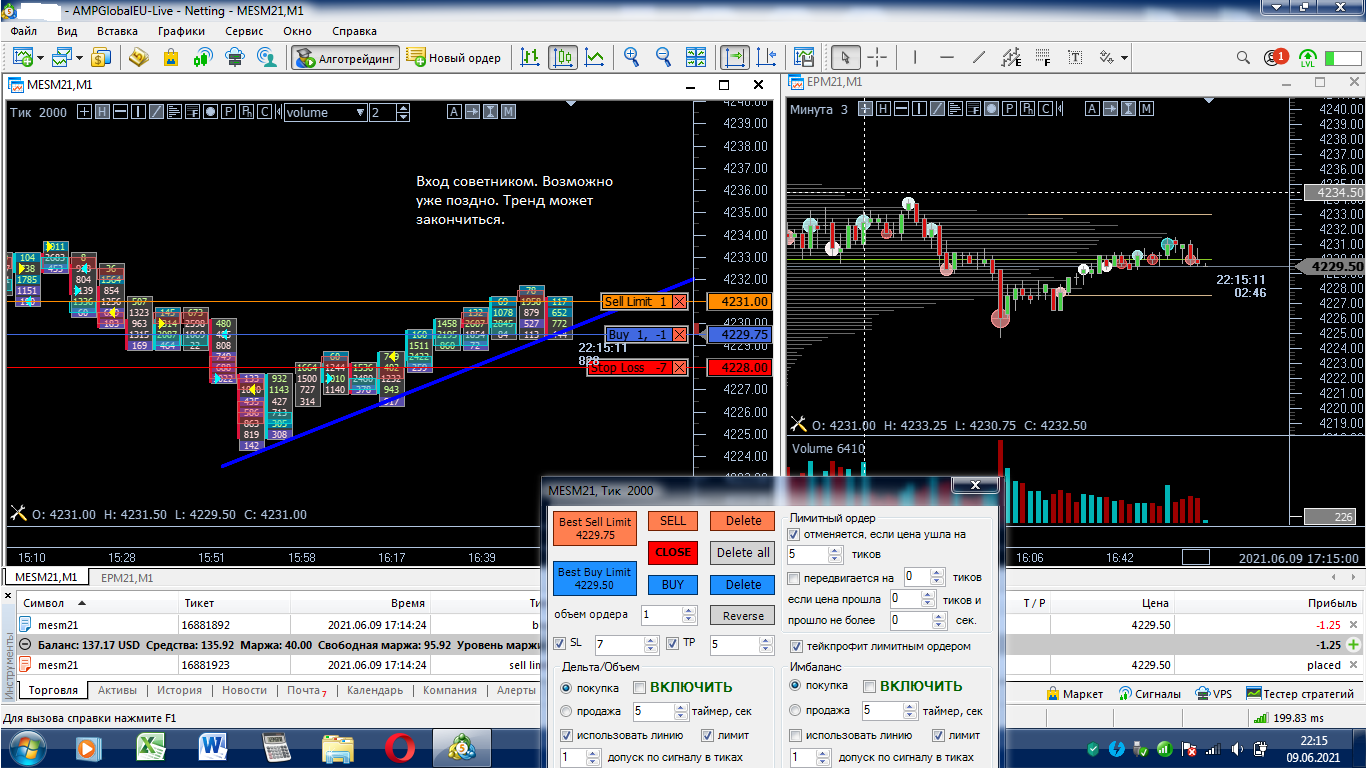Check the 'передвигается на' checkbox
The height and width of the screenshot is (768, 1366).
[794, 578]
